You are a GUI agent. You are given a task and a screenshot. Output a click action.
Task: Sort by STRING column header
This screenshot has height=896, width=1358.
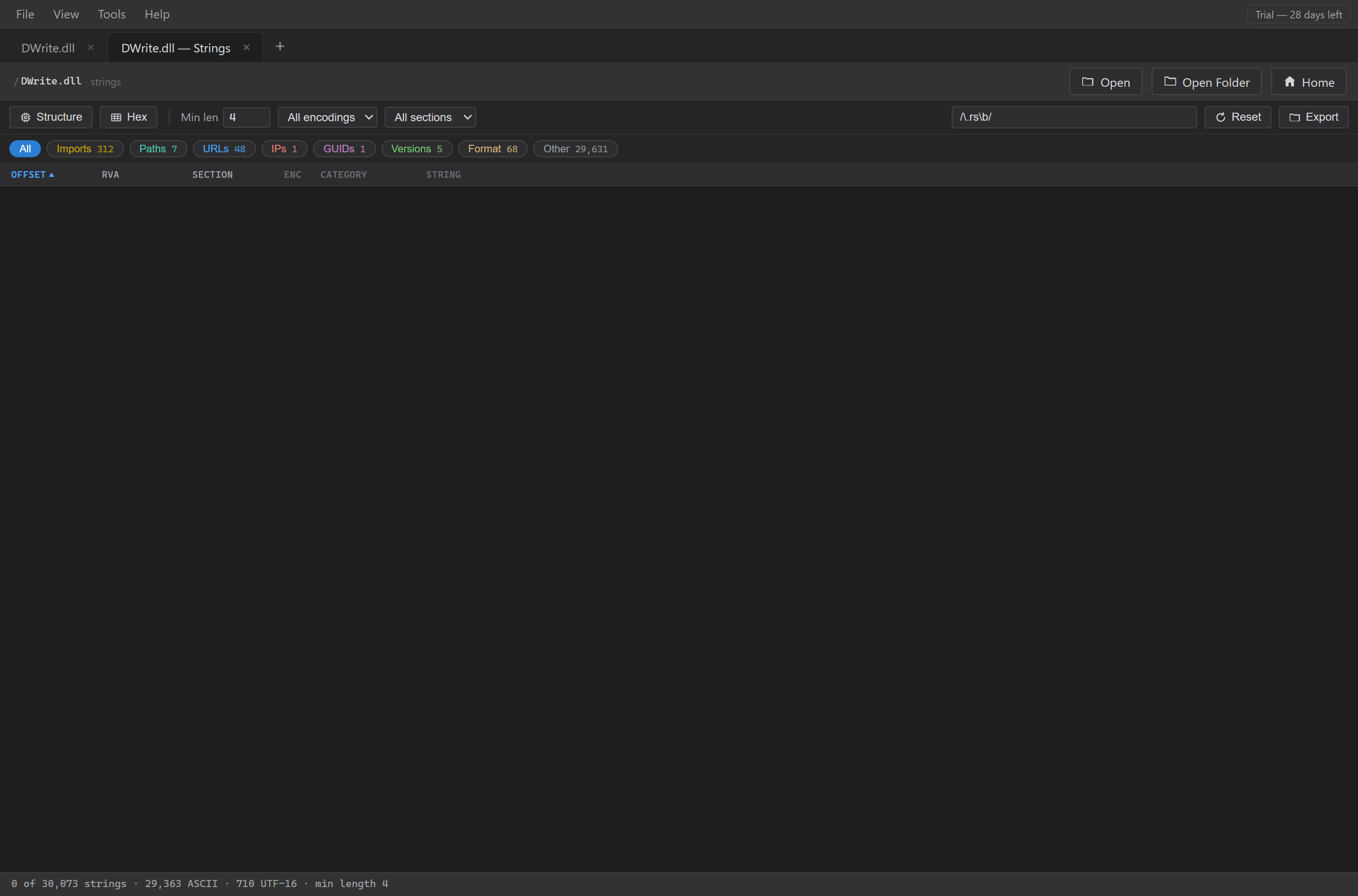(443, 175)
